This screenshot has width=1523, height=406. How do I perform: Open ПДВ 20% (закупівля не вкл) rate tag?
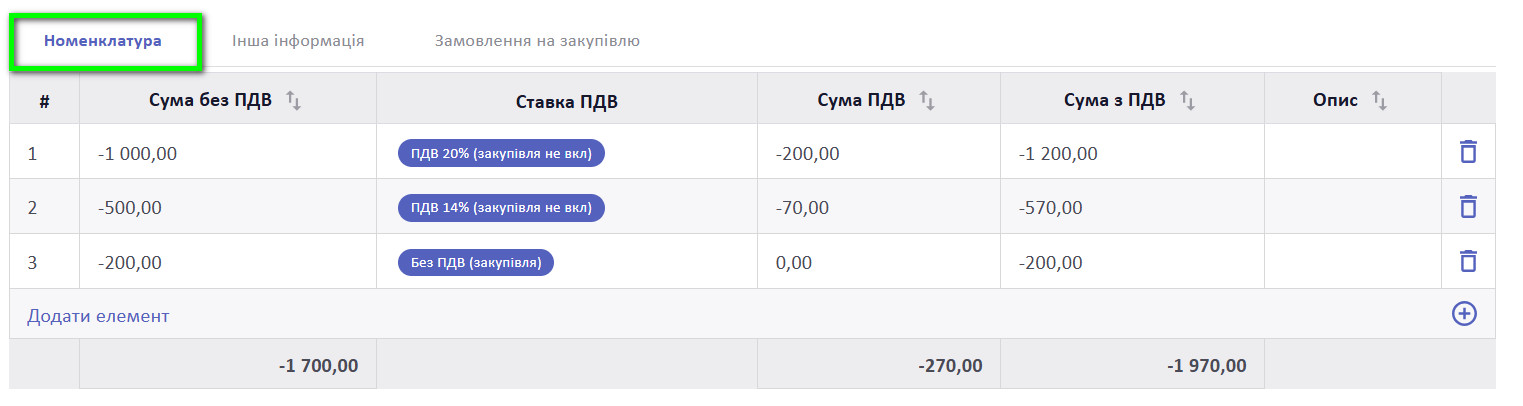501,153
